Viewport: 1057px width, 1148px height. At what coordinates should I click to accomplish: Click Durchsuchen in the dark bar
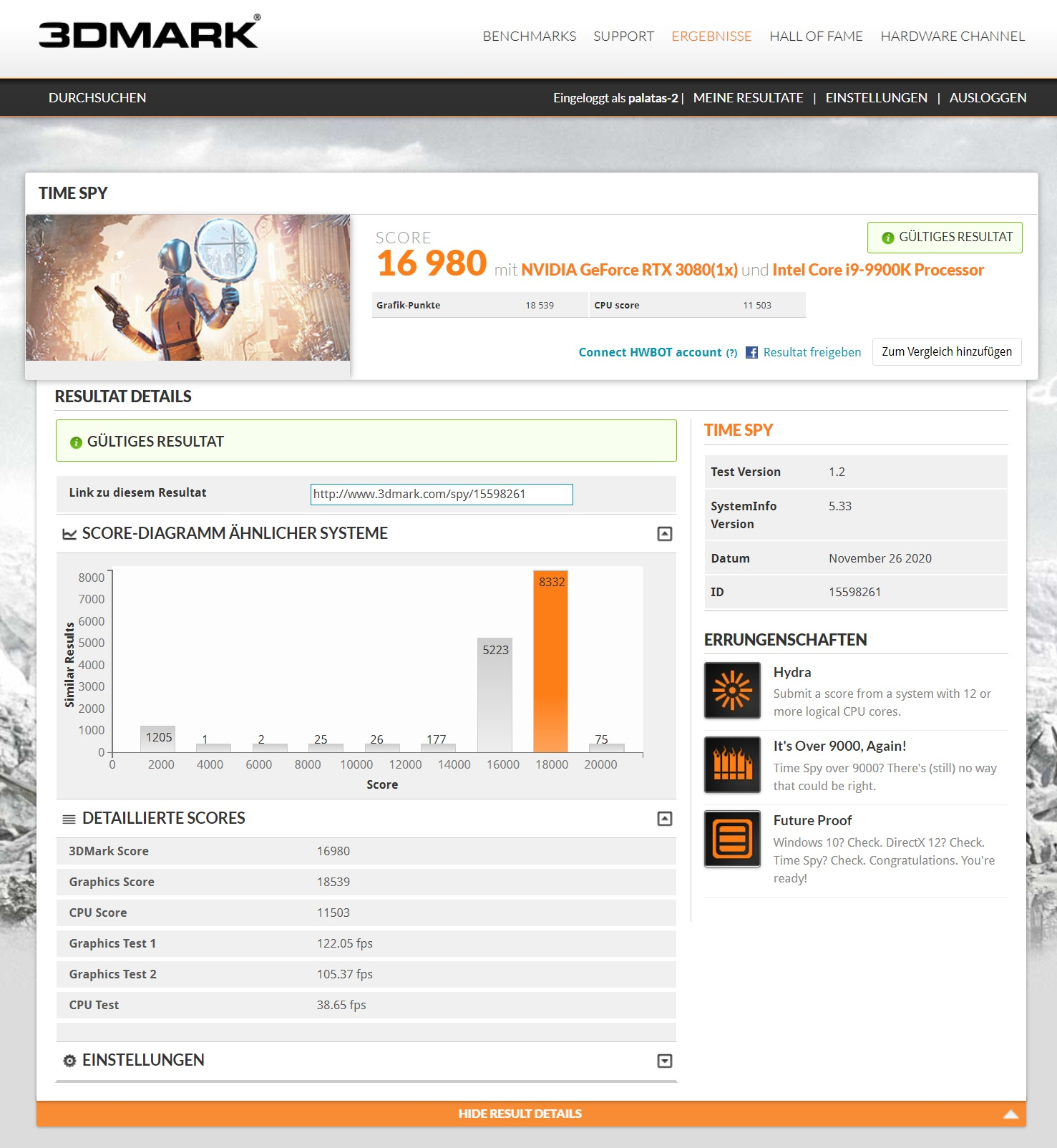[97, 98]
